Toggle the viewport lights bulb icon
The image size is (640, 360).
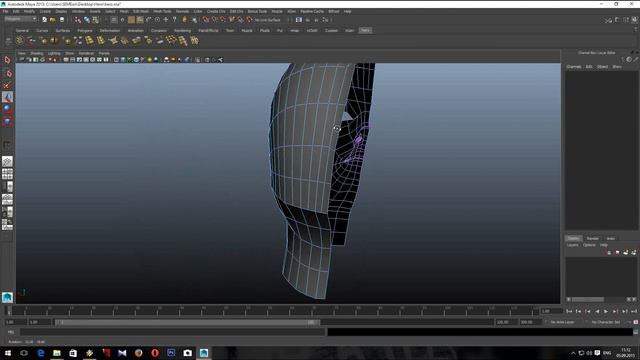(x=149, y=60)
